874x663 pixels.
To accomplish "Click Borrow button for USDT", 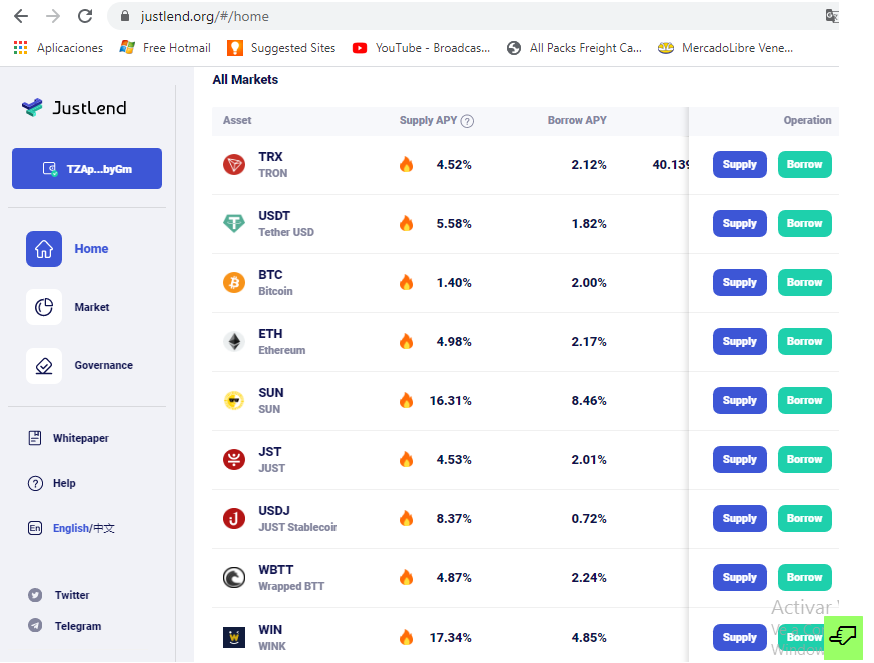I will point(804,224).
